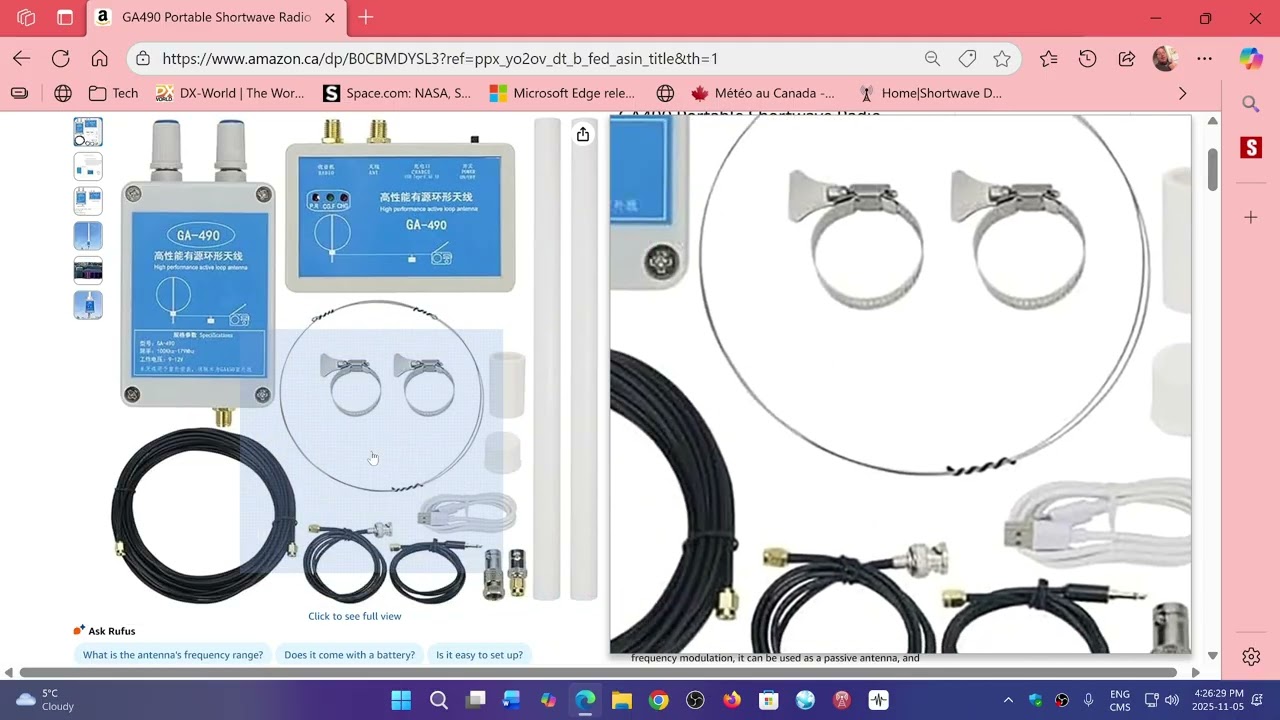1280x720 pixels.
Task: Open OBS Studio from taskbar
Action: click(695, 700)
